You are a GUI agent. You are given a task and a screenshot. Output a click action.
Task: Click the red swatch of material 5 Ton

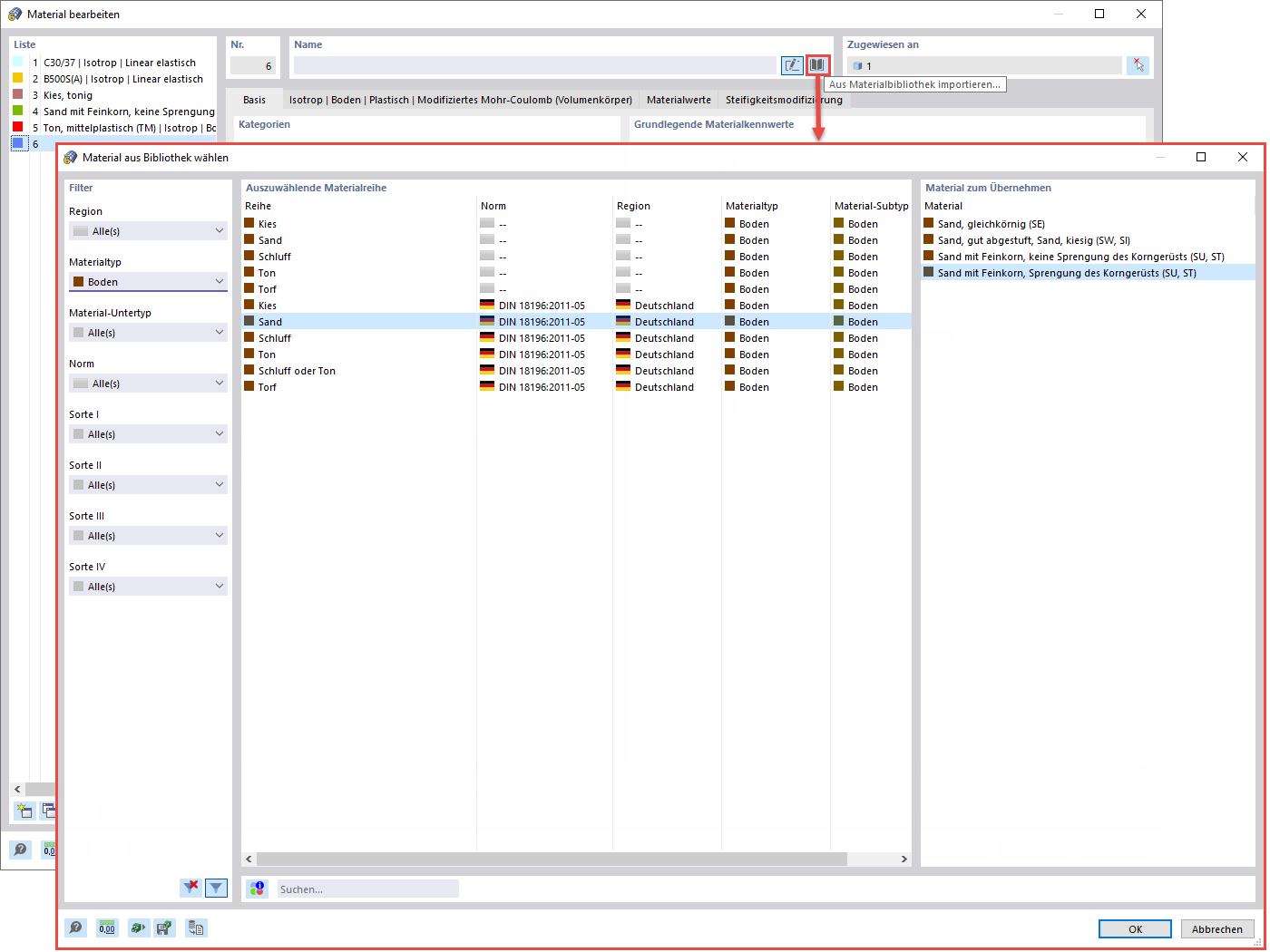18,127
